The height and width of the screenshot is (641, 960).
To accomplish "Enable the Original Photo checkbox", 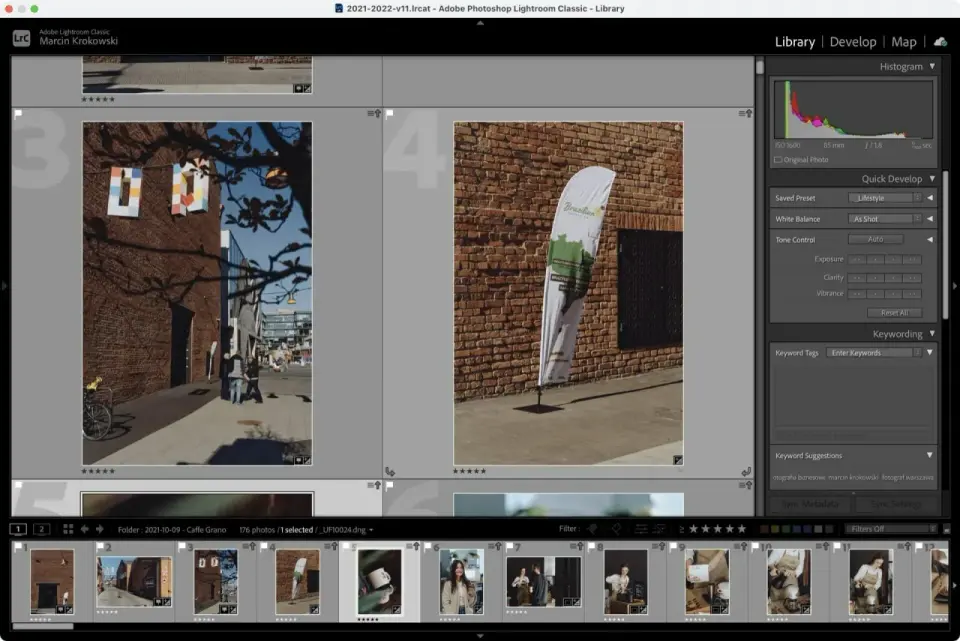I will click(x=778, y=160).
